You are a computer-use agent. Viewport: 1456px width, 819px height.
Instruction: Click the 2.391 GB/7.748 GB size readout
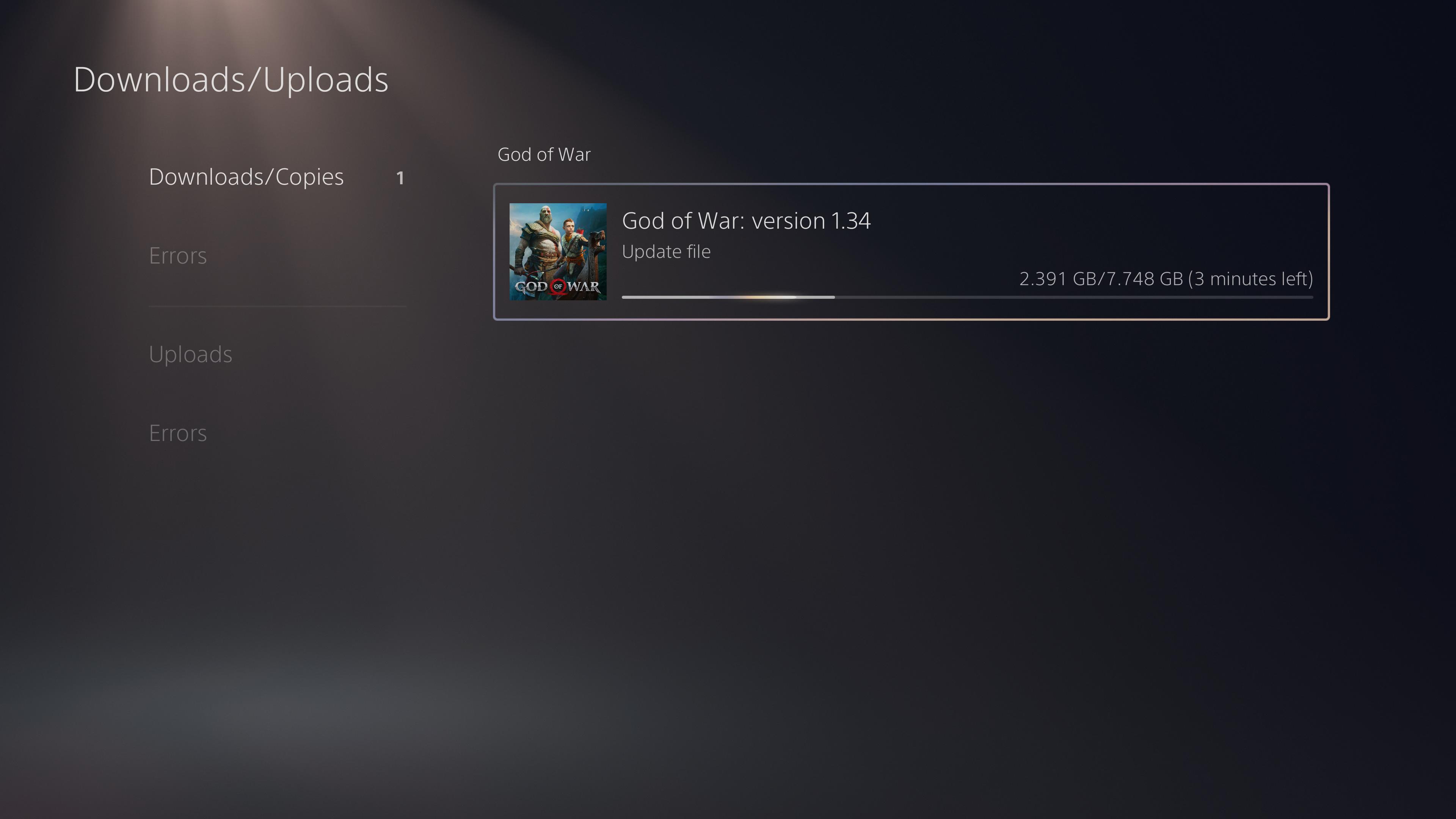pos(1101,279)
